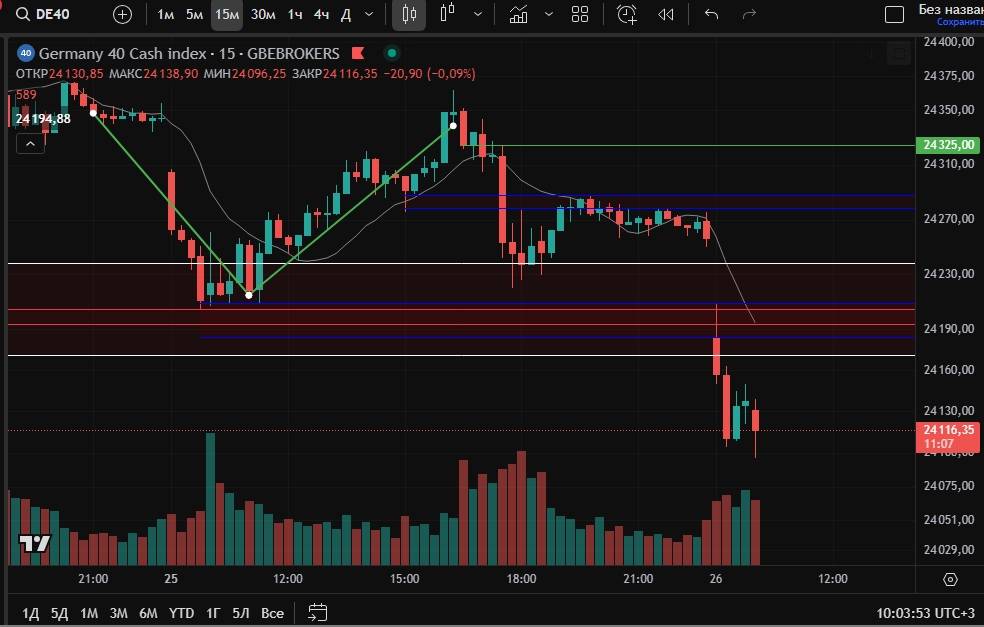Screen dimensions: 984x627
Task: Open go-to-date calendar icon
Action: pyautogui.click(x=317, y=612)
